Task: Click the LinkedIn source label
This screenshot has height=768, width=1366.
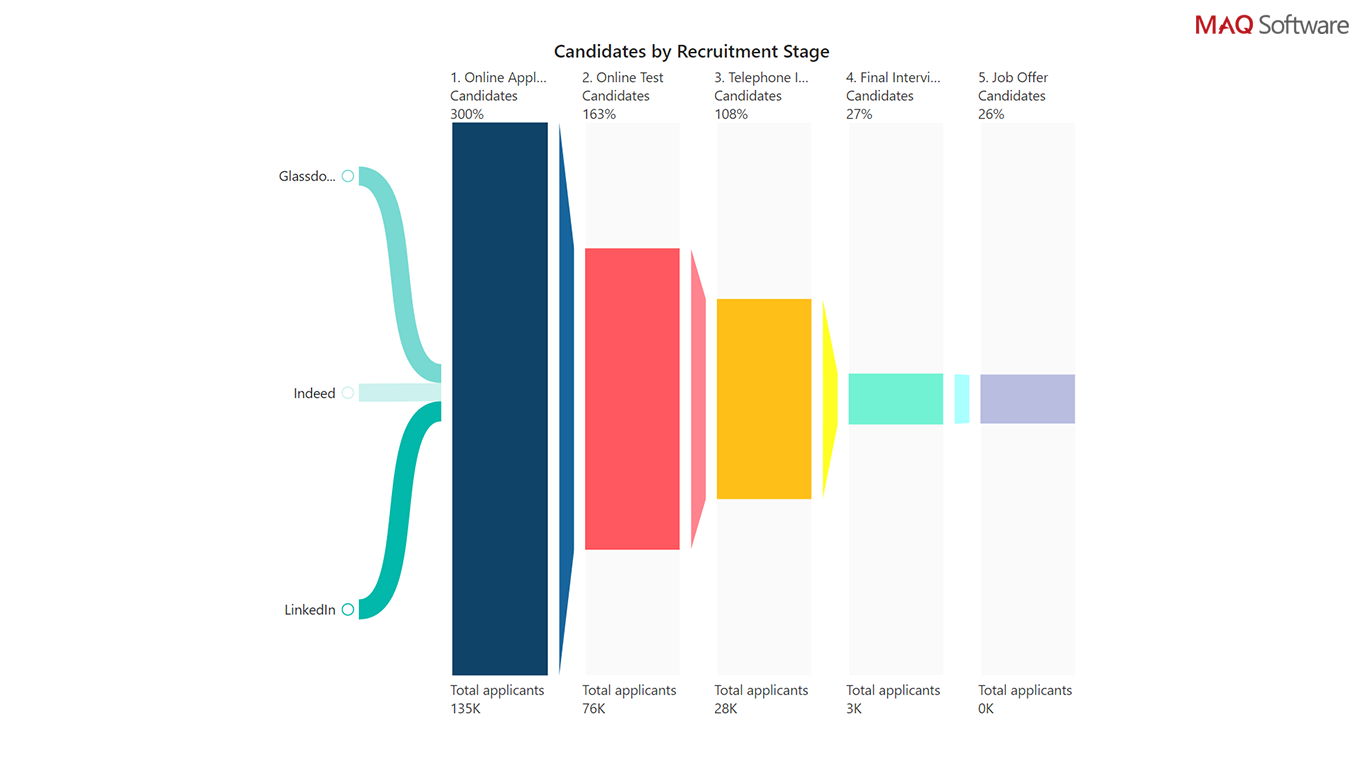Action: pos(310,610)
